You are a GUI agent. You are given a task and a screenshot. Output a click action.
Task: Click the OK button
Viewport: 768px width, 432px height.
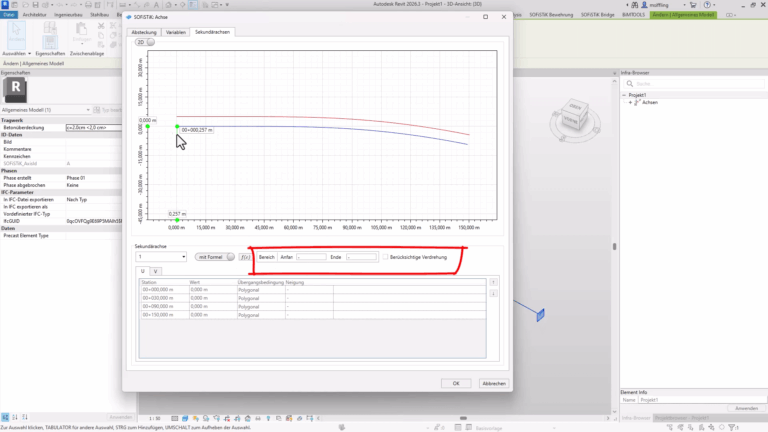(455, 383)
